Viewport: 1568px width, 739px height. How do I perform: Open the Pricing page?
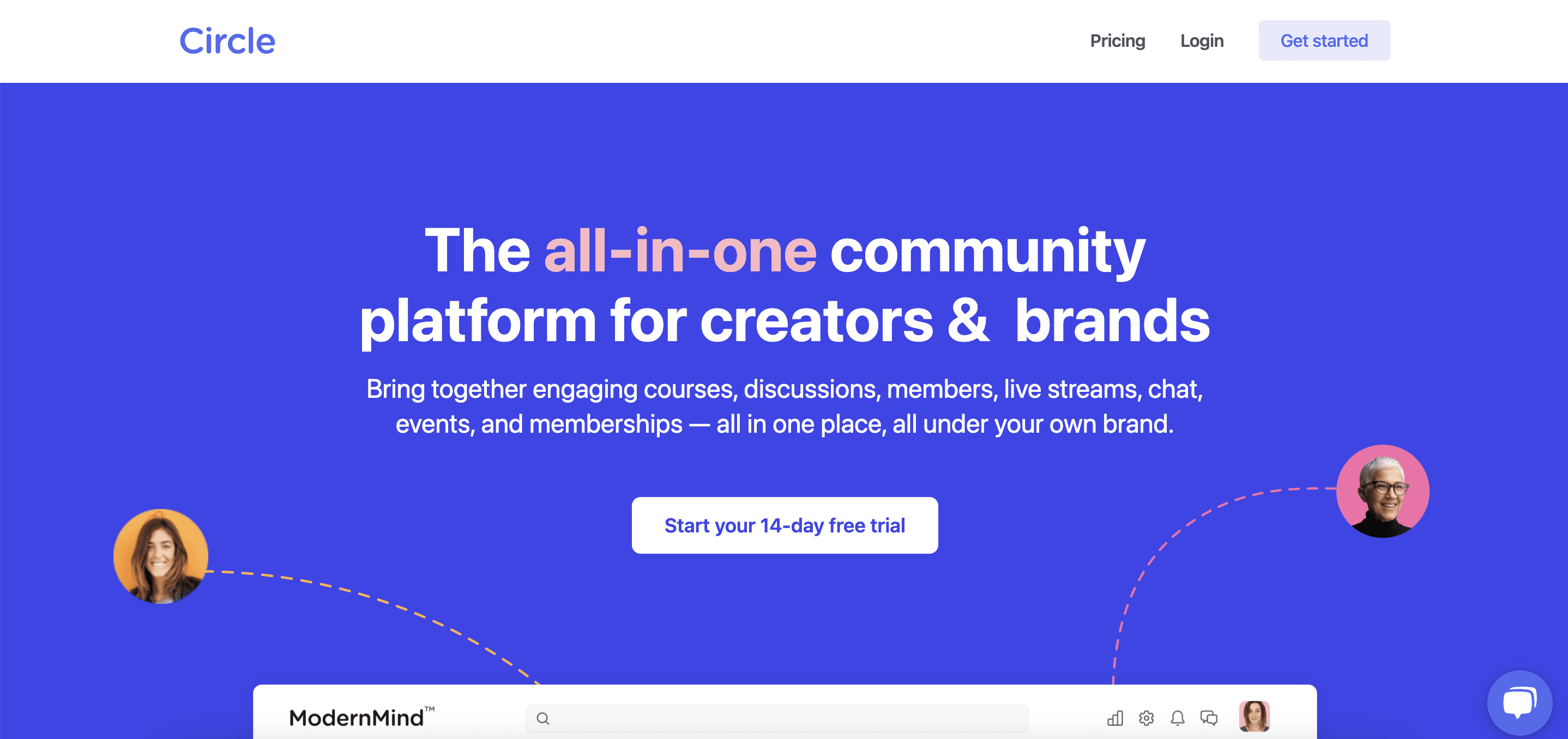tap(1117, 41)
